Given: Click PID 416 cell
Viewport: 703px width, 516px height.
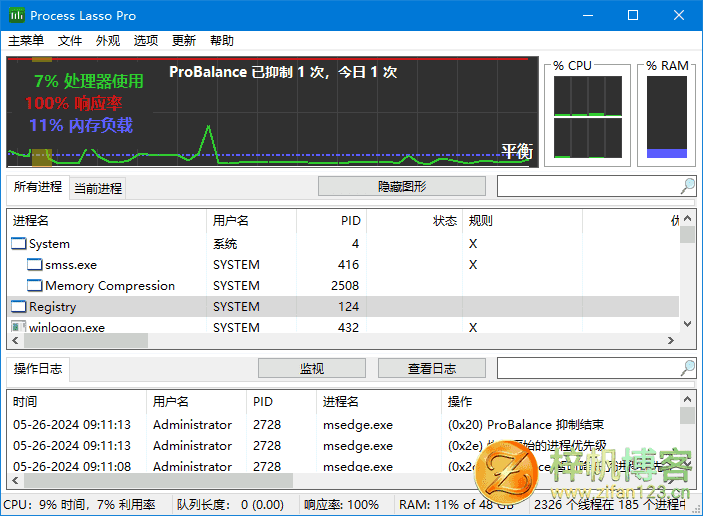Looking at the screenshot, I should point(348,265).
